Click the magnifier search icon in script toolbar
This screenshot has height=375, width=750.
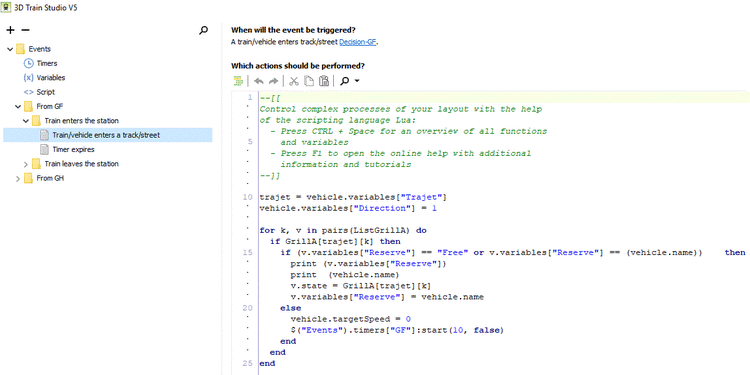point(344,81)
